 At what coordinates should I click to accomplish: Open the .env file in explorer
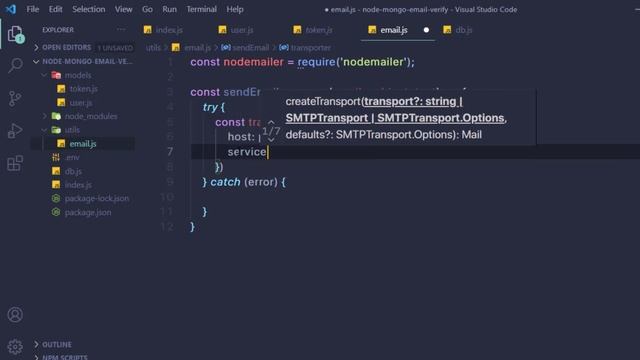72,157
